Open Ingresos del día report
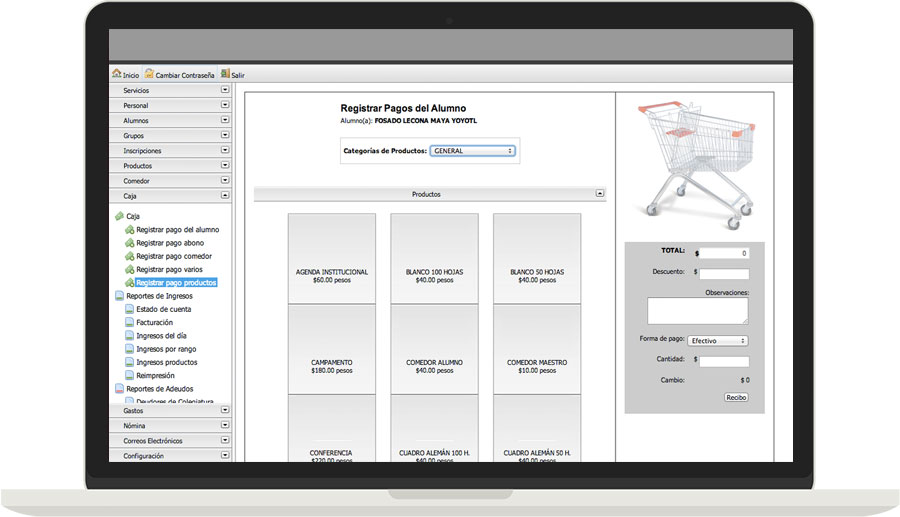The height and width of the screenshot is (517, 900). pos(161,335)
